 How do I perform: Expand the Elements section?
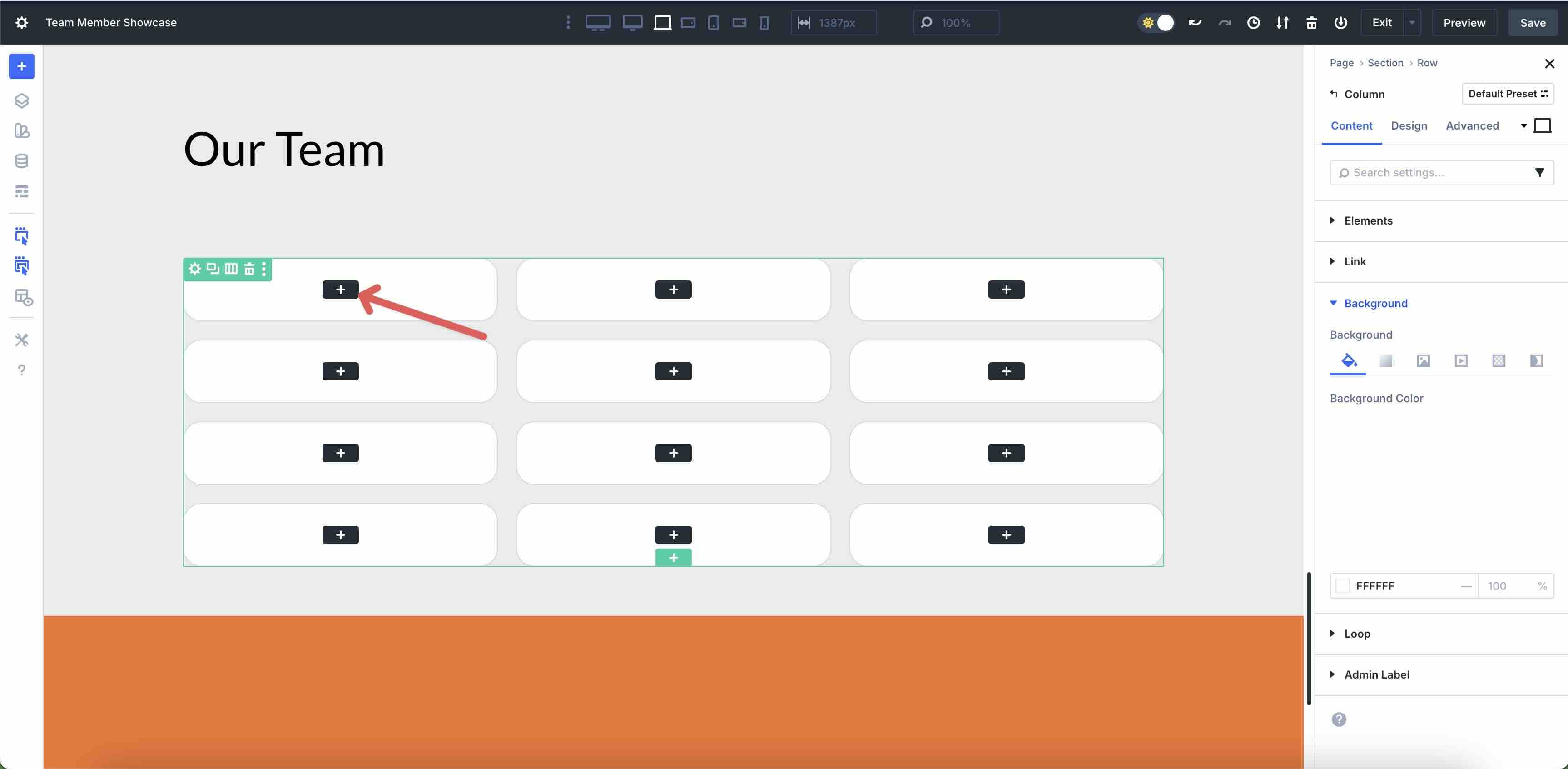pyautogui.click(x=1368, y=220)
